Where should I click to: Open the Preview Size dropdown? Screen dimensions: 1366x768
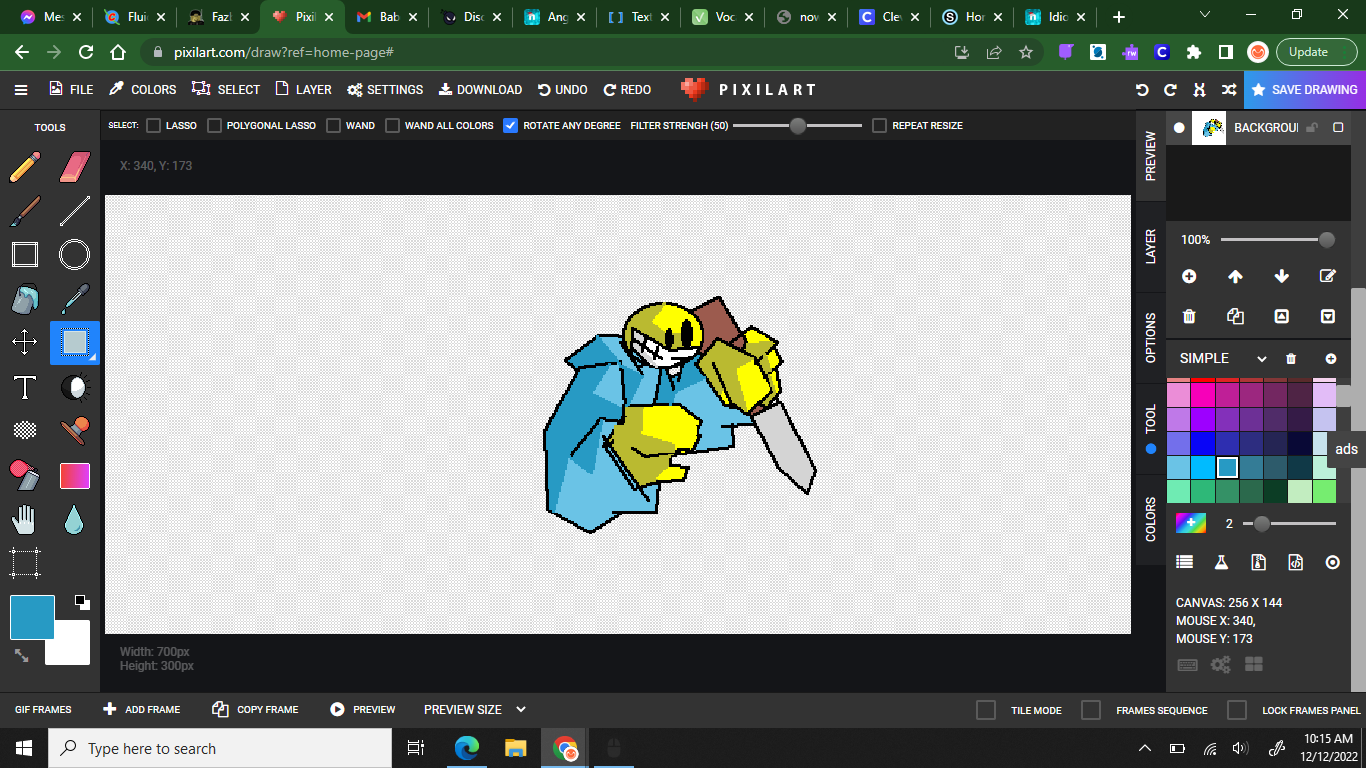pos(475,710)
